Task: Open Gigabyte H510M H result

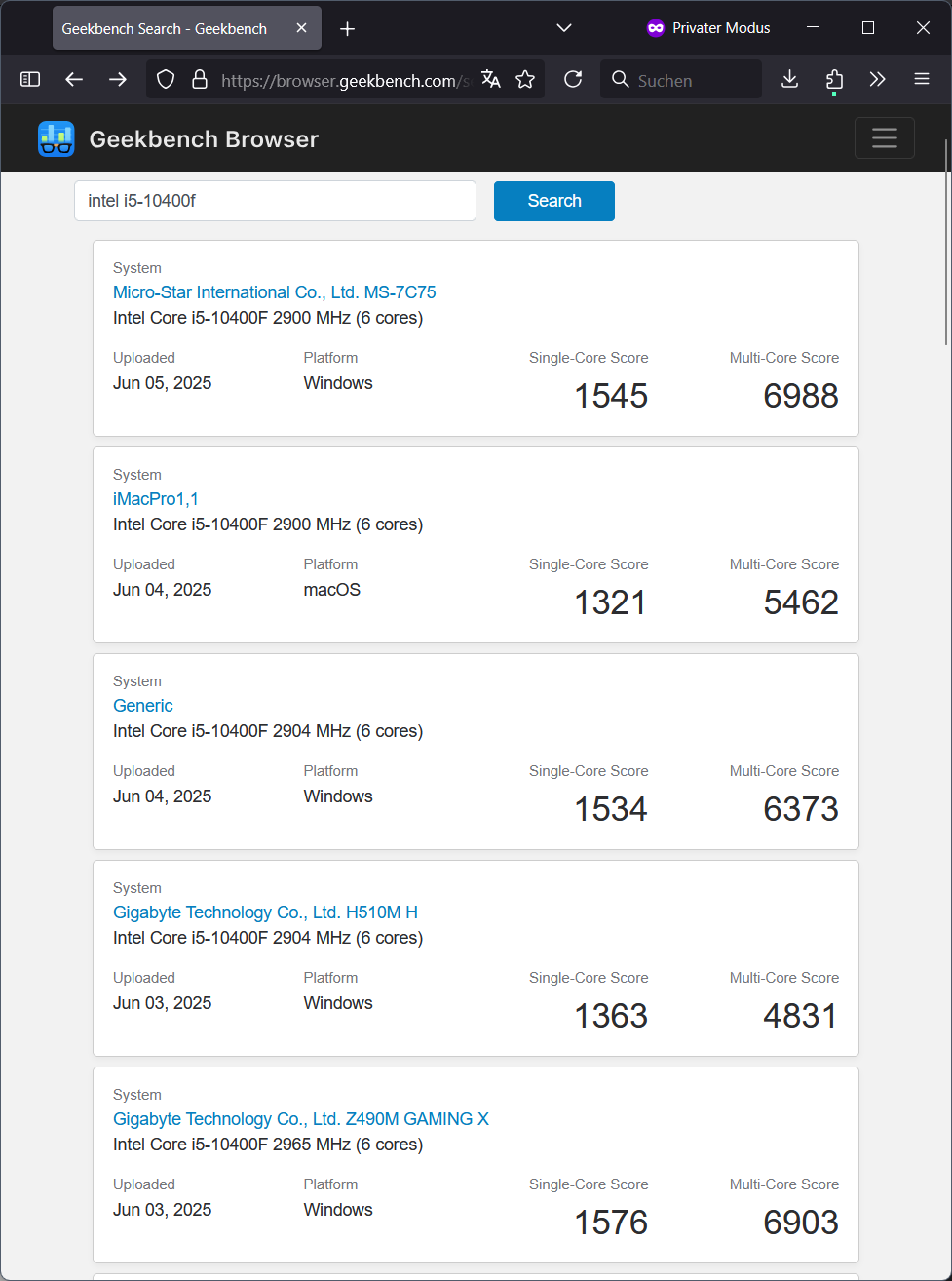Action: click(x=265, y=912)
